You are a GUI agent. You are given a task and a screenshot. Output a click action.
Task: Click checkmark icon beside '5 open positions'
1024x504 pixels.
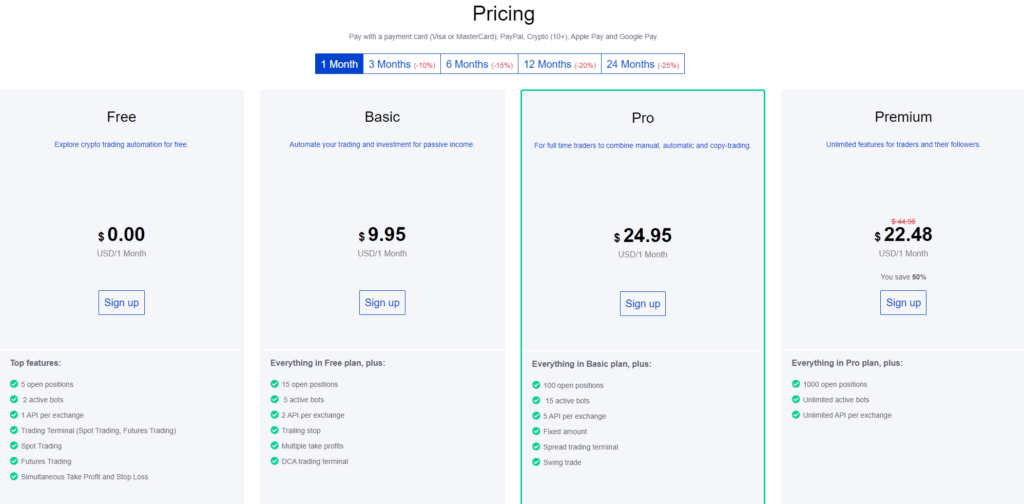[x=14, y=384]
